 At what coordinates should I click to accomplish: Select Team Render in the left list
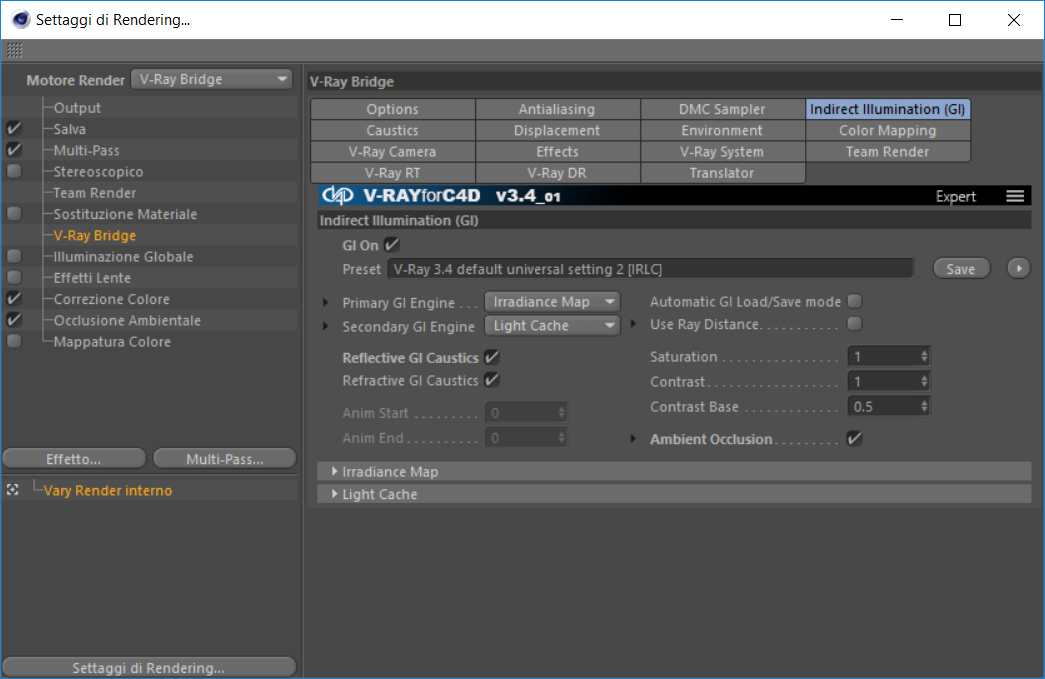tap(95, 193)
